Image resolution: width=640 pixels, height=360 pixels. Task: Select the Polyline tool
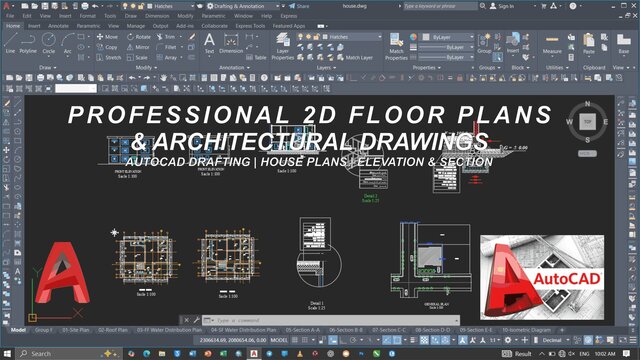[x=28, y=44]
